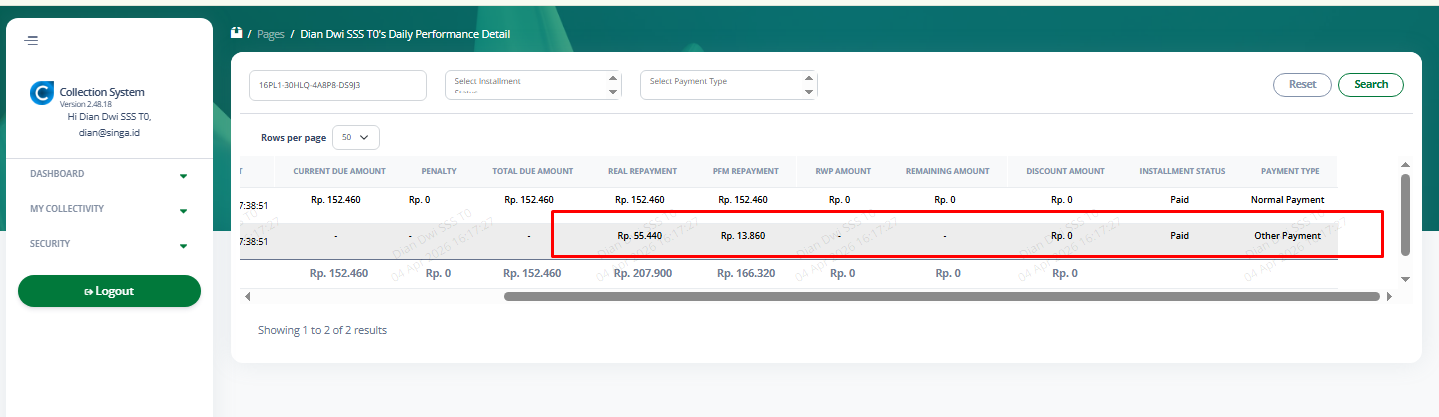Select total PFM Repayment Rp. 166.320

(x=746, y=273)
